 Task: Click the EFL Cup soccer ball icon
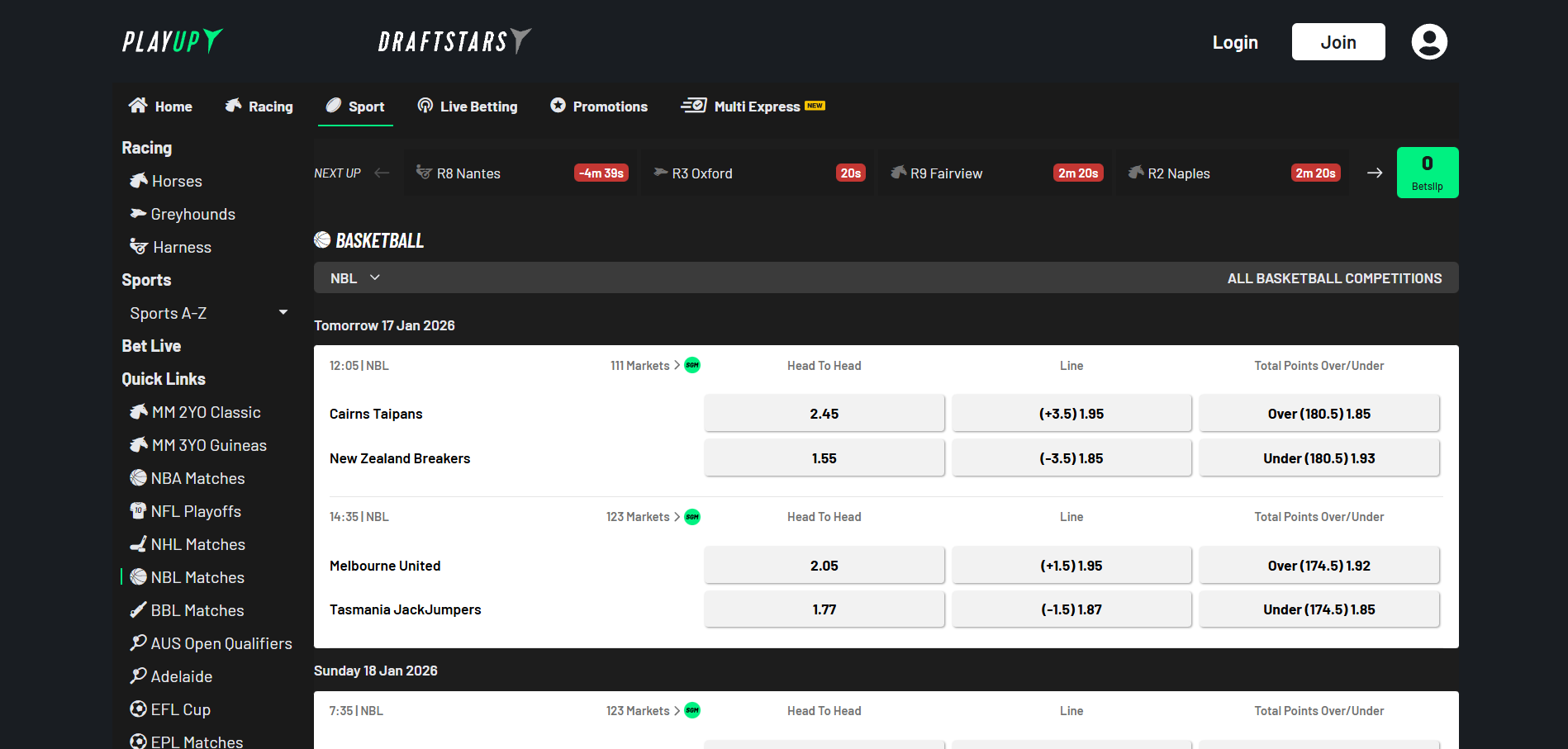tap(139, 709)
